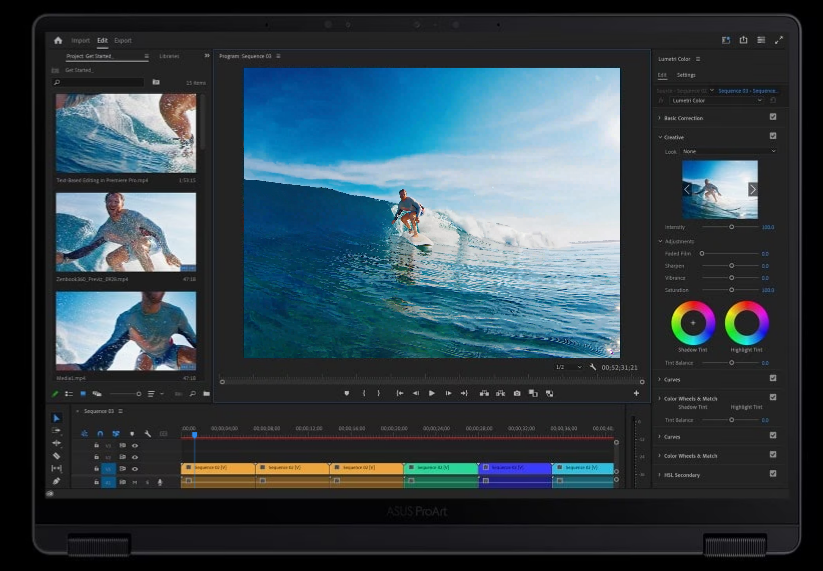Open the Libraries panel tab
The image size is (823, 571).
(169, 56)
